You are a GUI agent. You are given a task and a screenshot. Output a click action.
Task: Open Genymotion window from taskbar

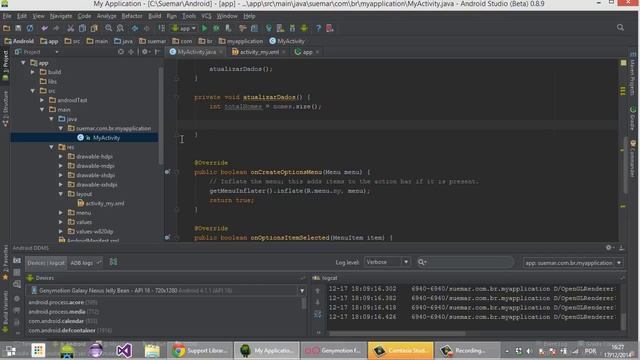pyautogui.click(x=333, y=351)
